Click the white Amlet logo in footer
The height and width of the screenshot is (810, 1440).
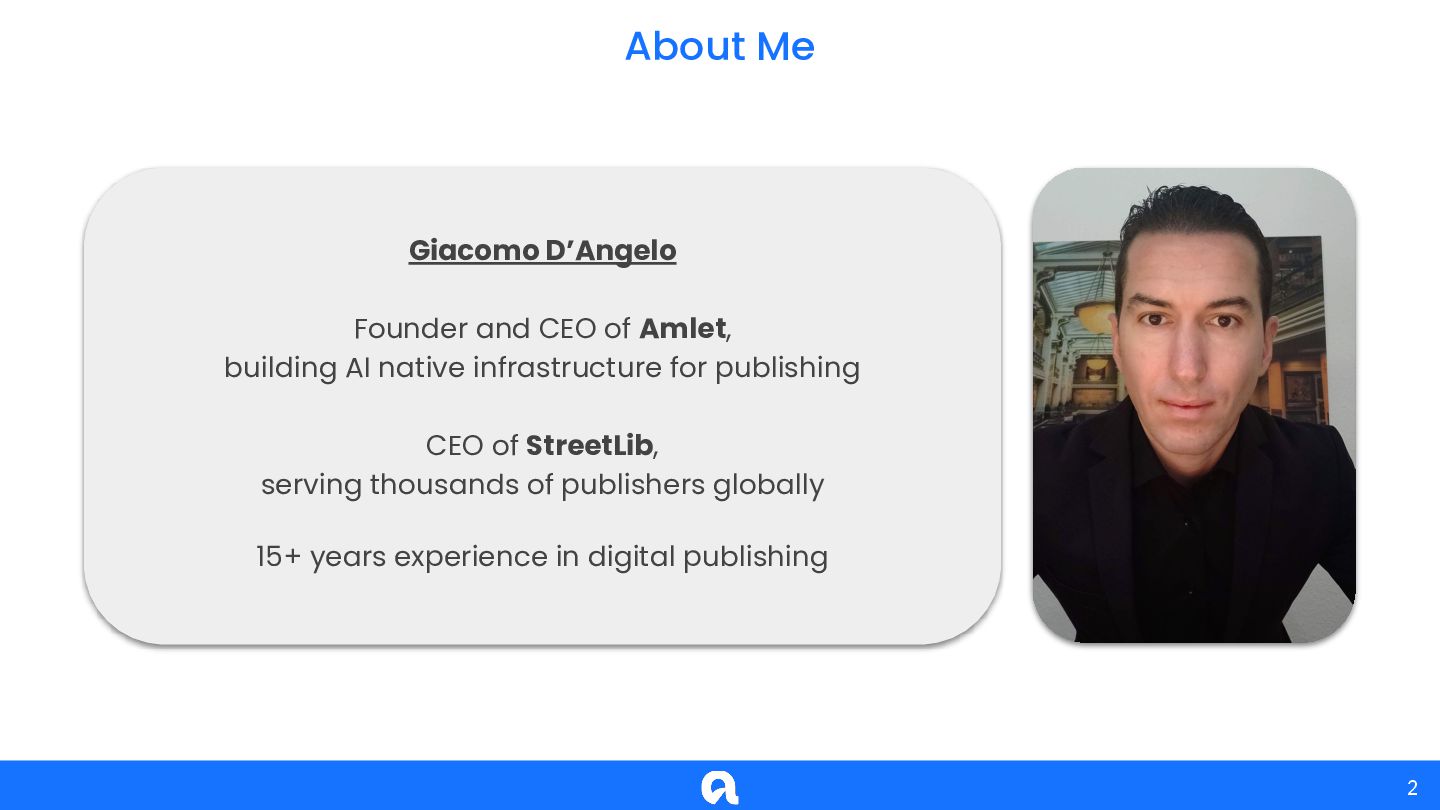(719, 787)
